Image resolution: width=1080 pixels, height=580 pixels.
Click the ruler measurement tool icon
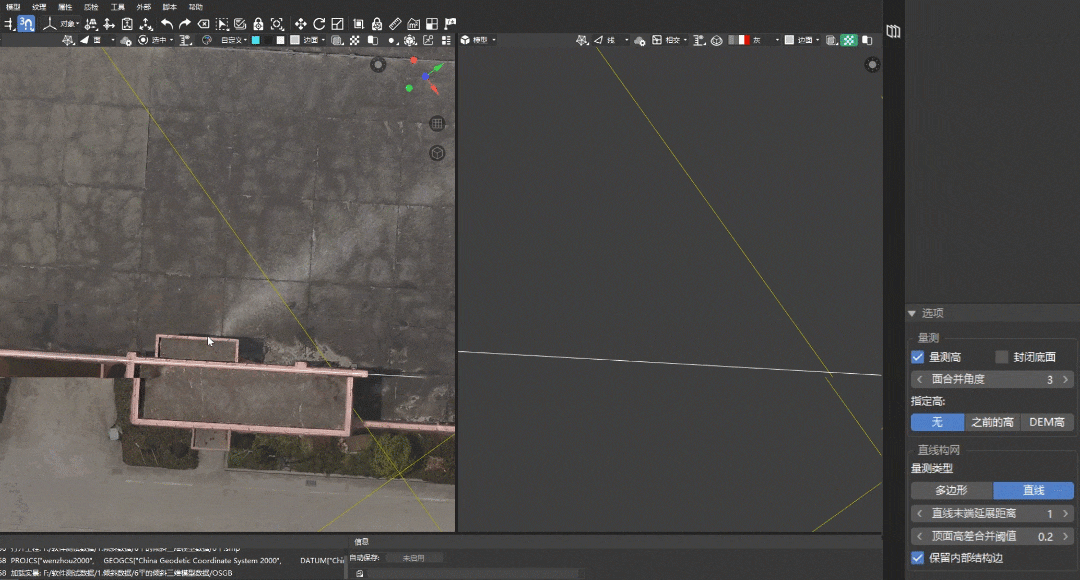pyautogui.click(x=395, y=24)
